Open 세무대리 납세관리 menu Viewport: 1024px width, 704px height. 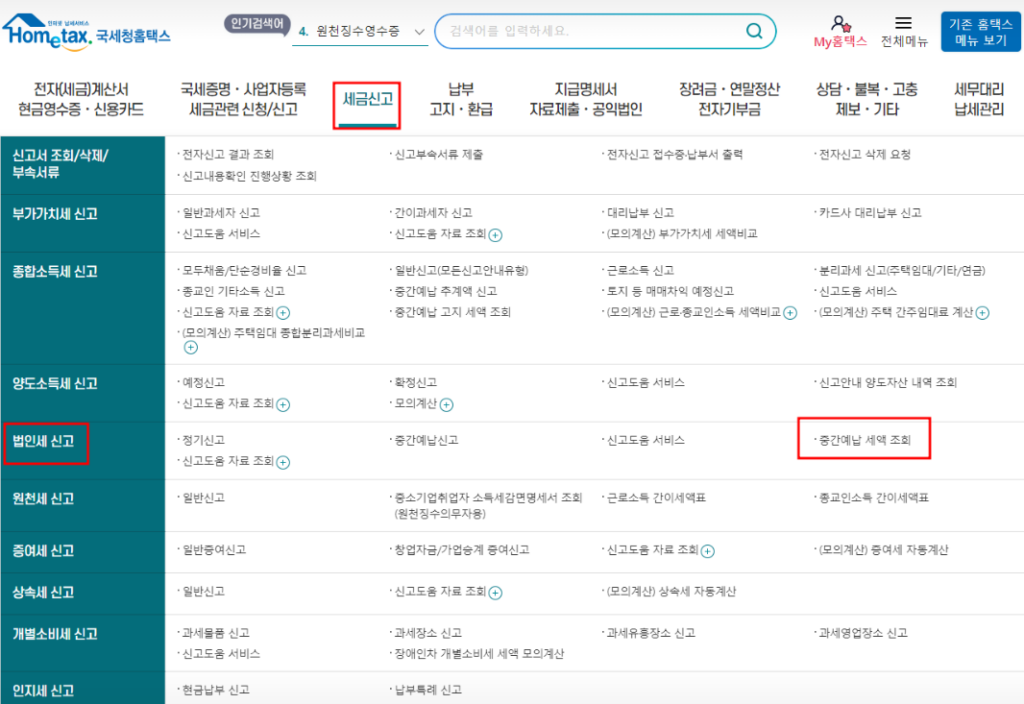(978, 99)
